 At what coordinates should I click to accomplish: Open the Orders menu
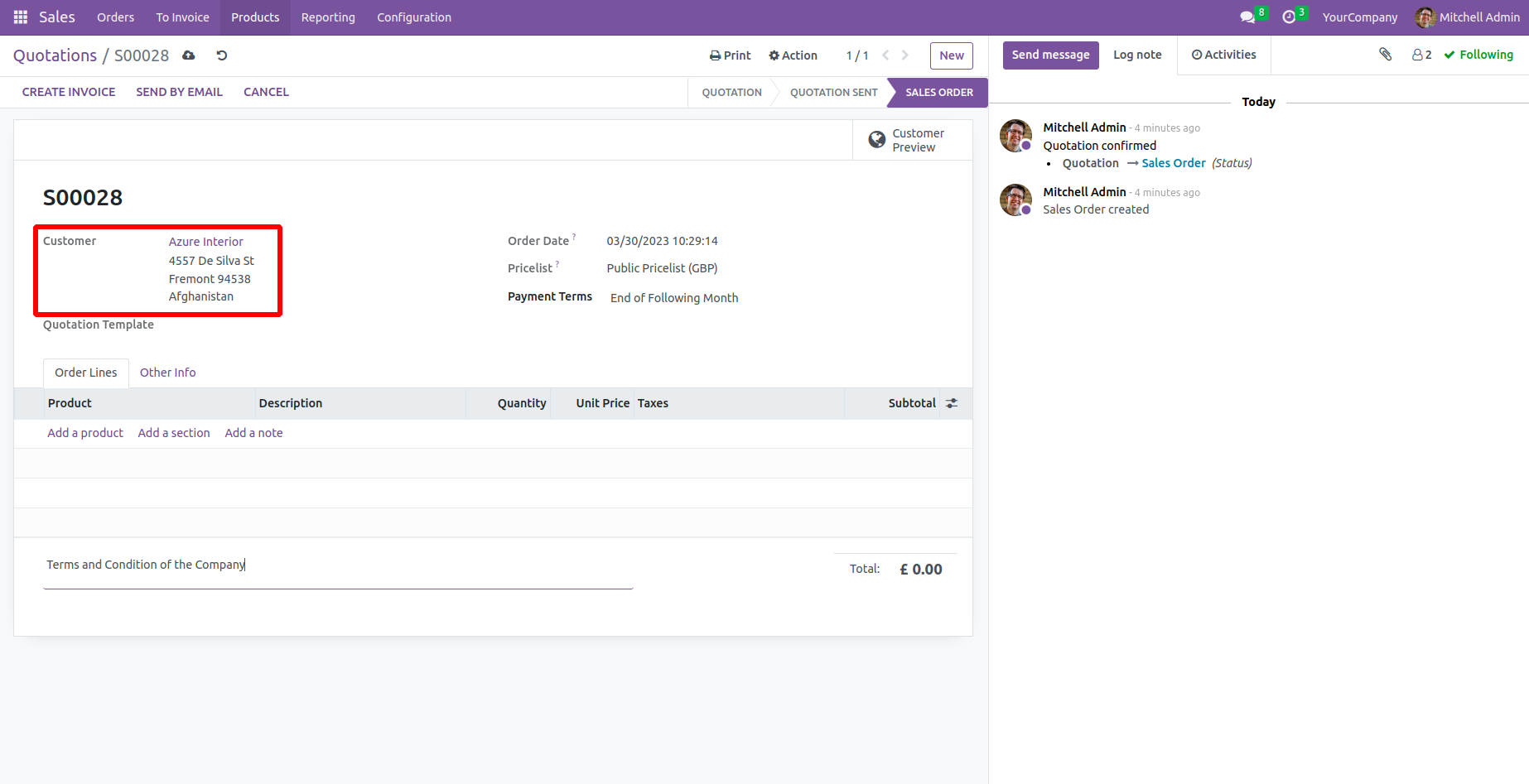(x=115, y=17)
